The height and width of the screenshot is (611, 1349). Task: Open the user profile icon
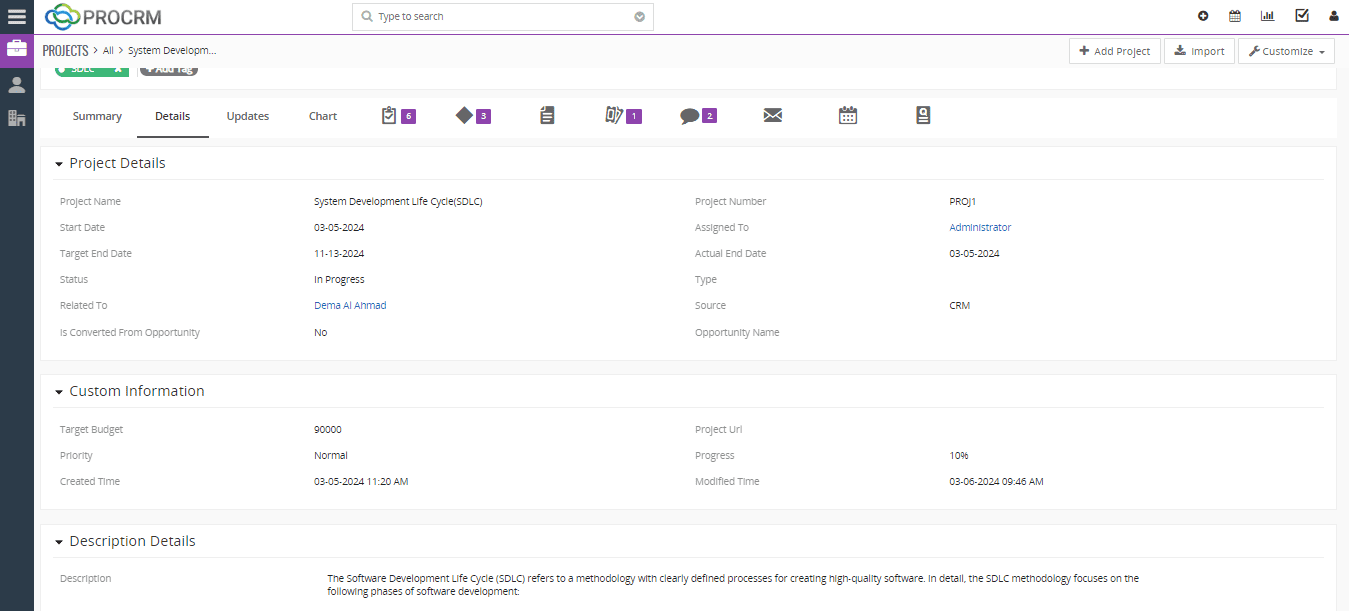pyautogui.click(x=1333, y=16)
